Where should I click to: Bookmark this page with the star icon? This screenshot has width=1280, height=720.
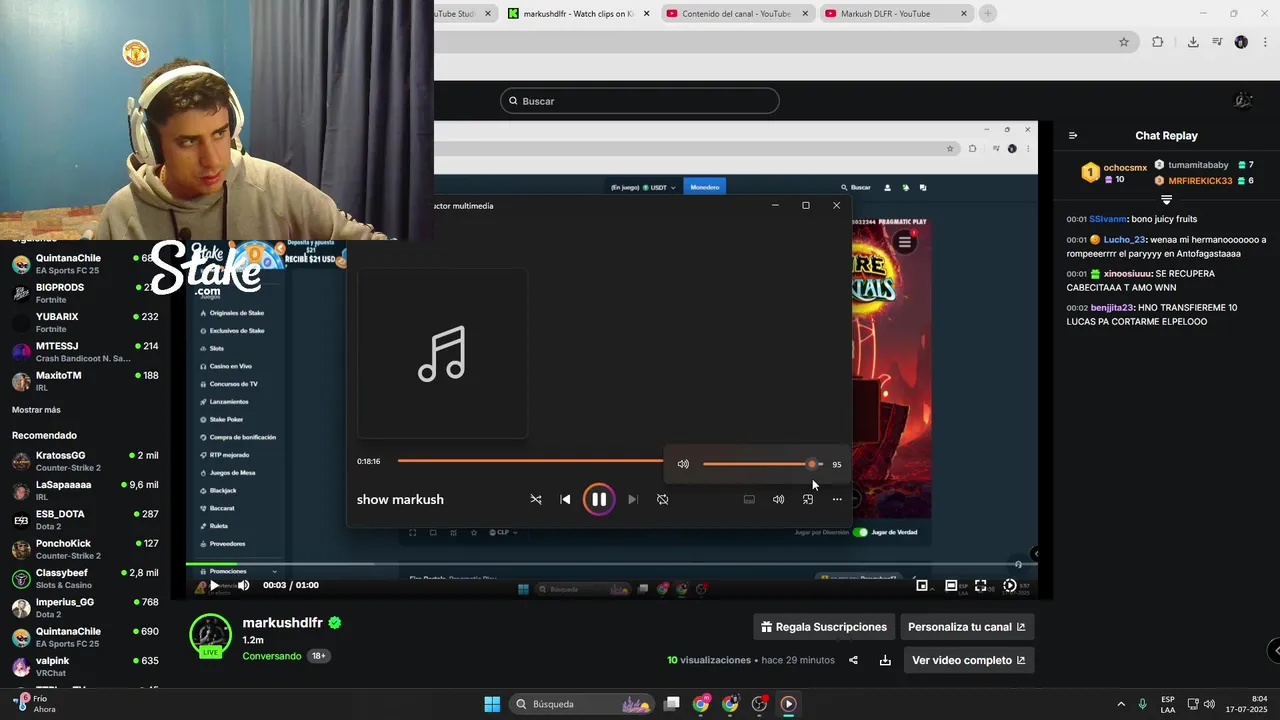coord(1124,42)
